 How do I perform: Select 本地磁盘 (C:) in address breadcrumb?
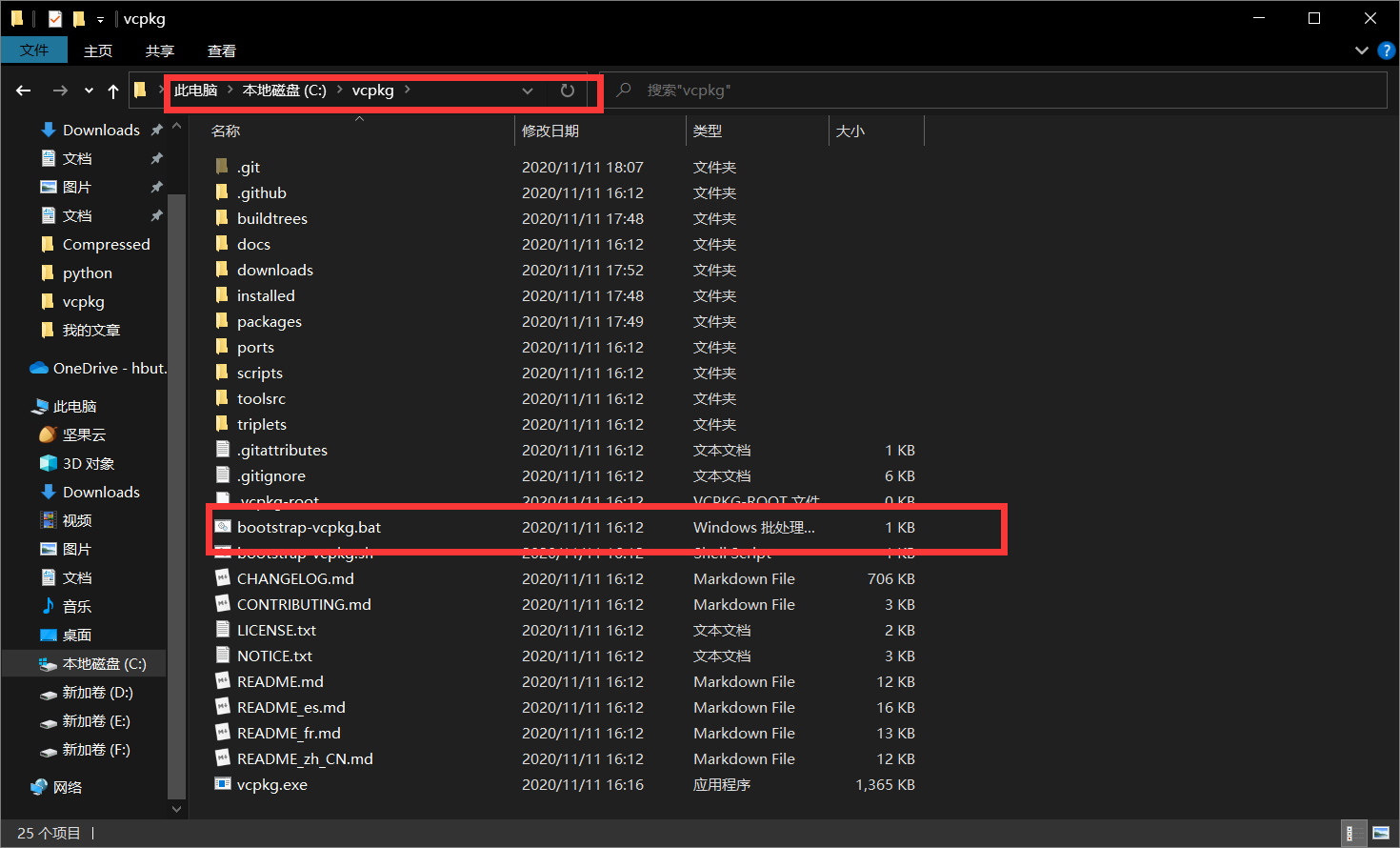point(284,91)
